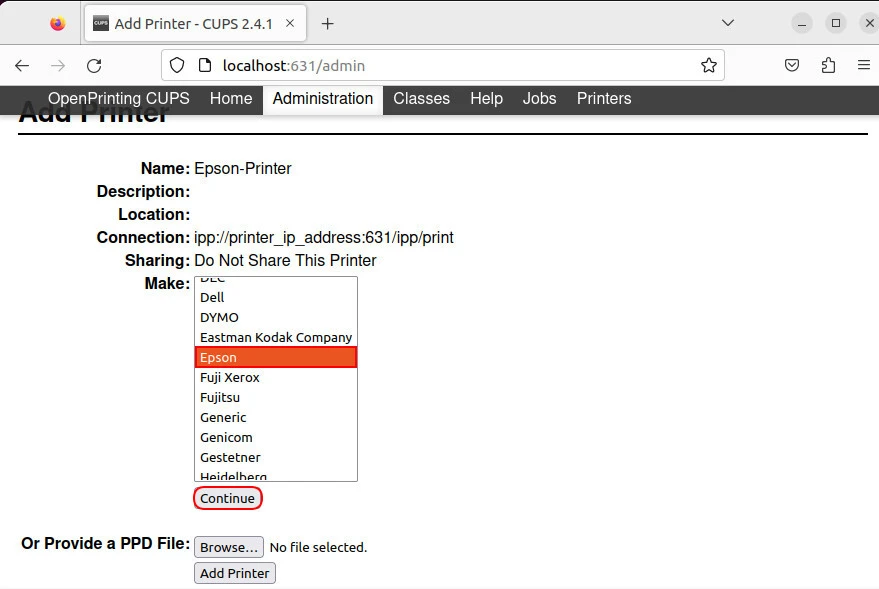This screenshot has height=589, width=879.
Task: Open the Administration tab
Action: [x=322, y=99]
